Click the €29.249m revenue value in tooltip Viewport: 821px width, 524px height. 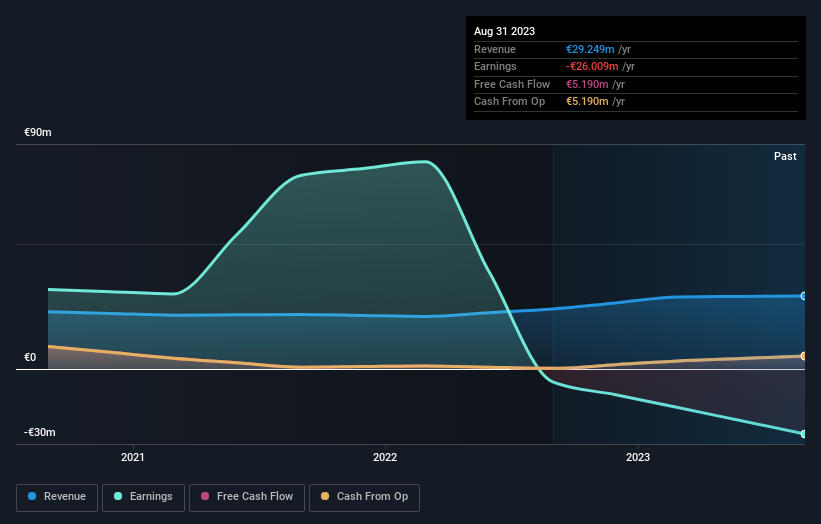590,49
